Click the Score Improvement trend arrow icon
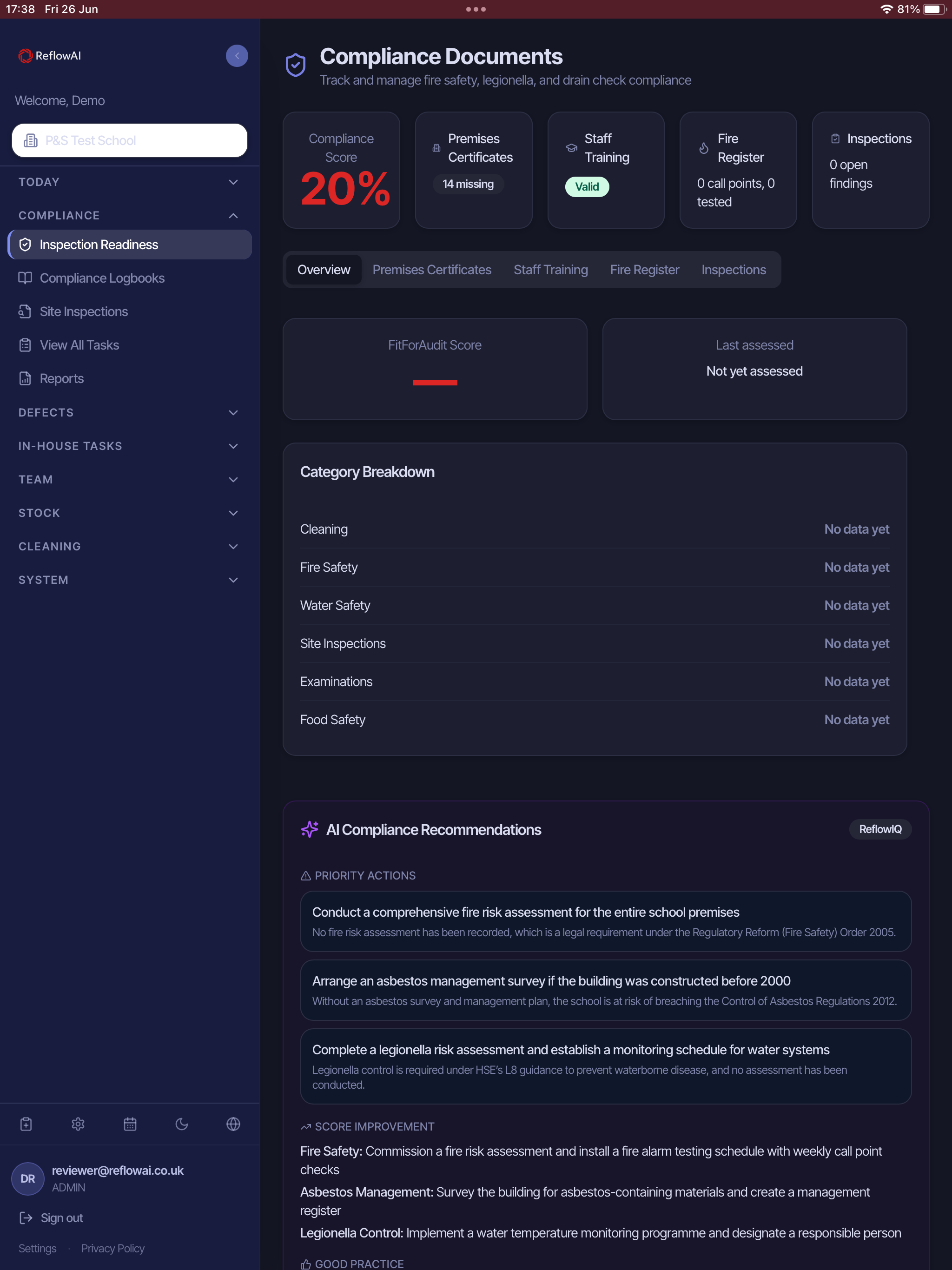 point(305,1126)
